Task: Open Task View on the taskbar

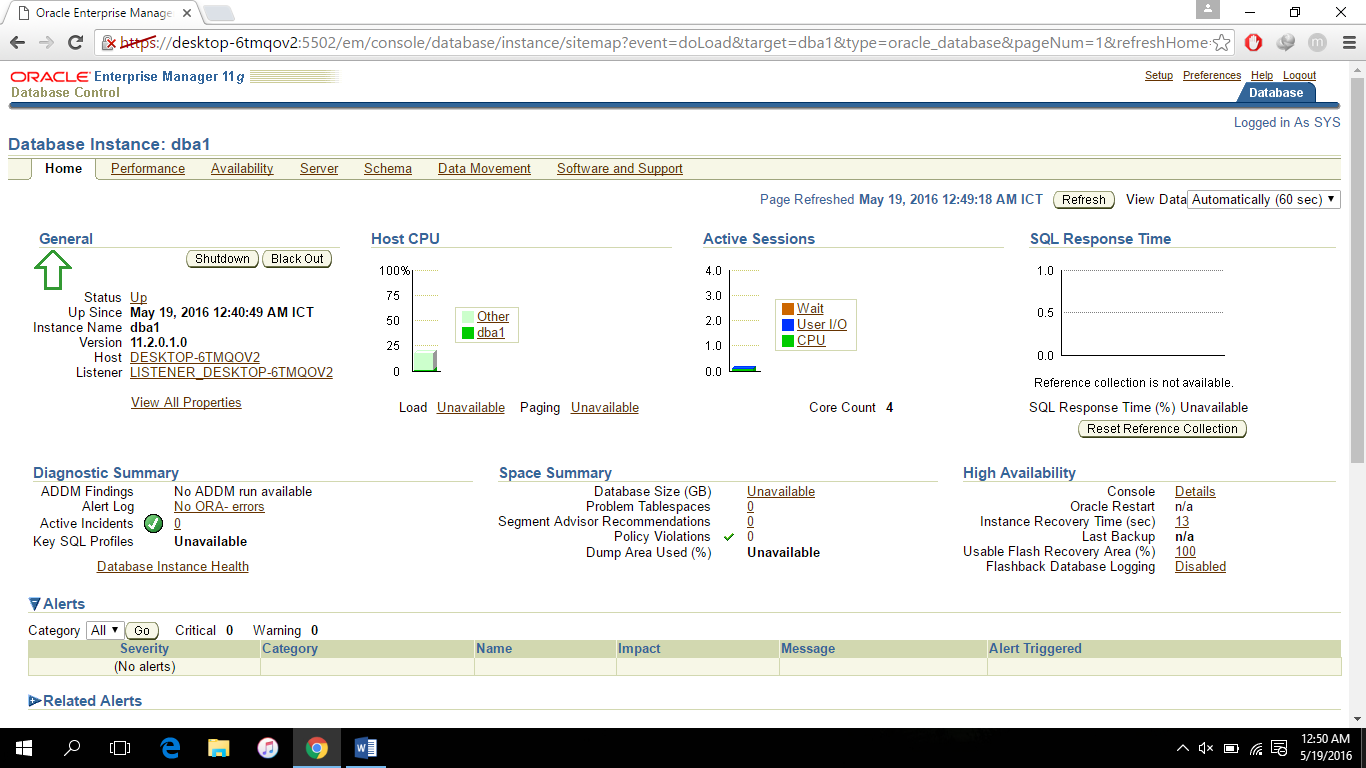Action: (120, 748)
